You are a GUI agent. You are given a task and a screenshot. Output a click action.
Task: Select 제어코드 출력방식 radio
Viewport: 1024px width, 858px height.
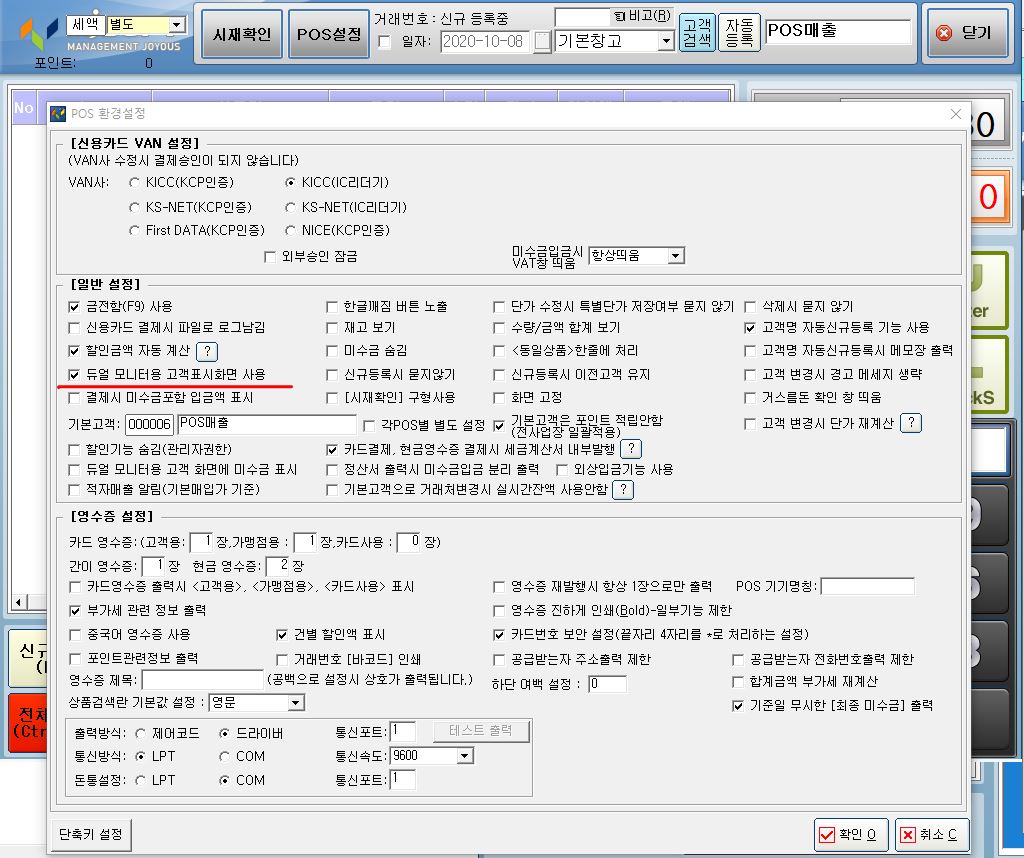pyautogui.click(x=140, y=733)
